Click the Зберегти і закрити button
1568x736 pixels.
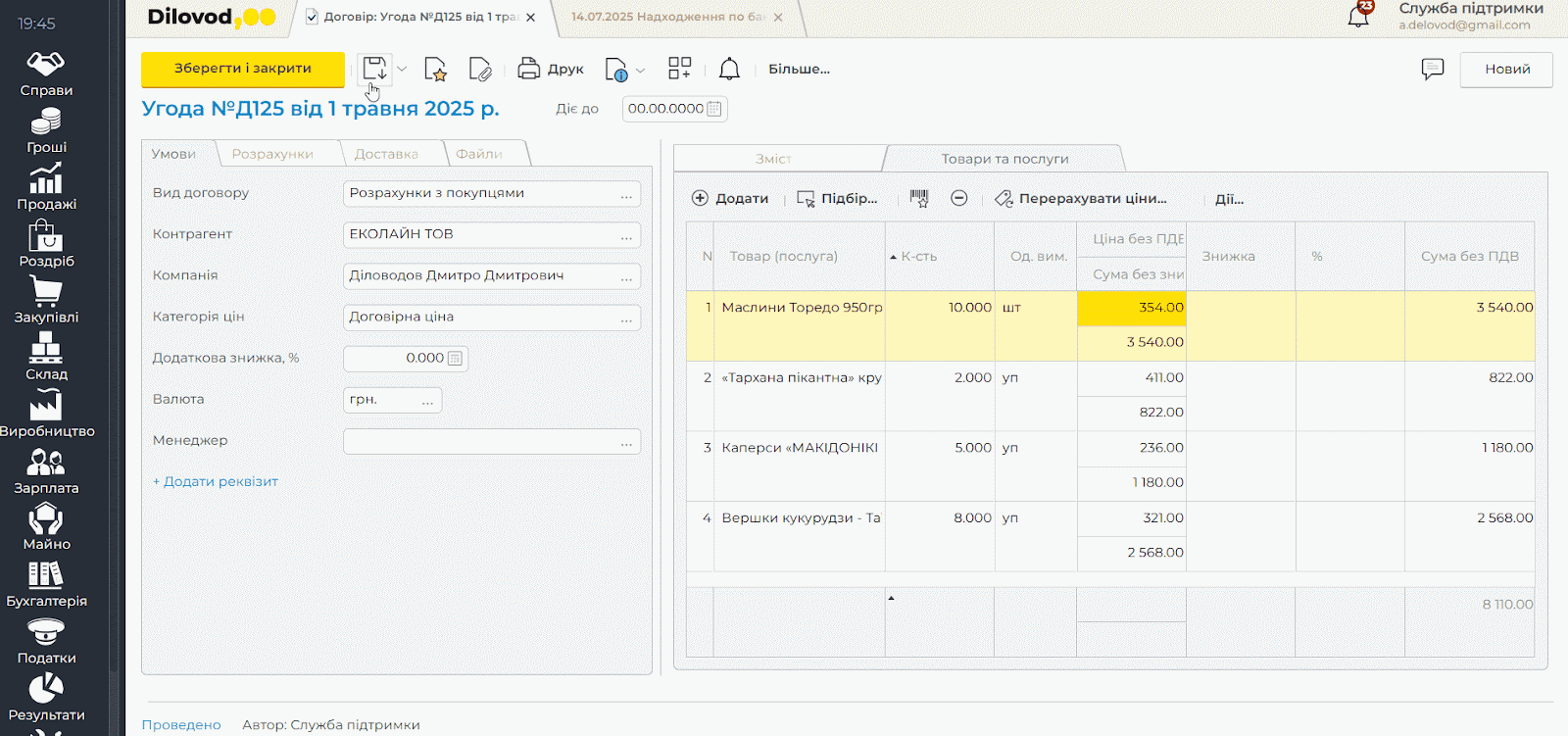243,69
